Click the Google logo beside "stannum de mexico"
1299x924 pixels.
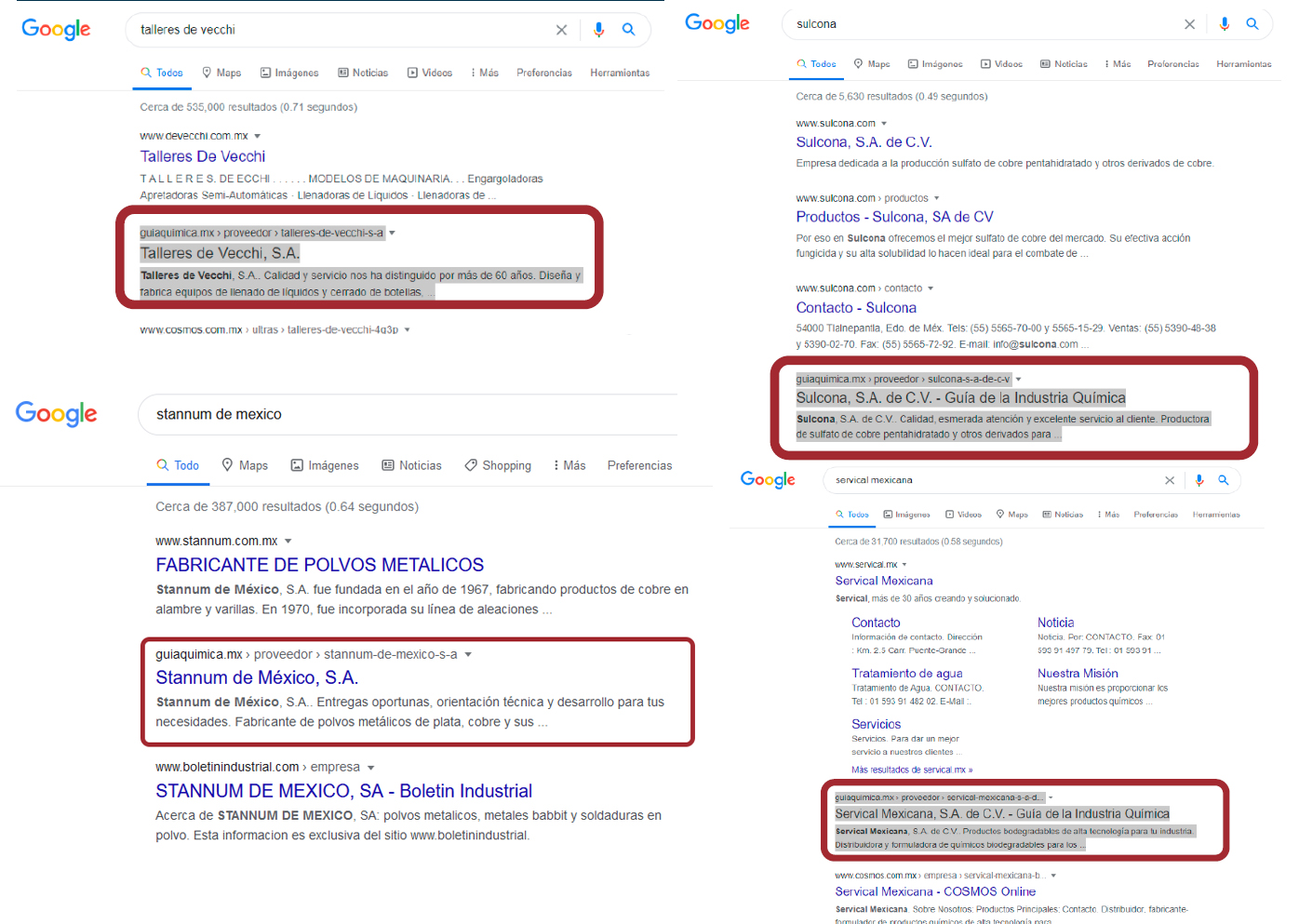coord(56,414)
